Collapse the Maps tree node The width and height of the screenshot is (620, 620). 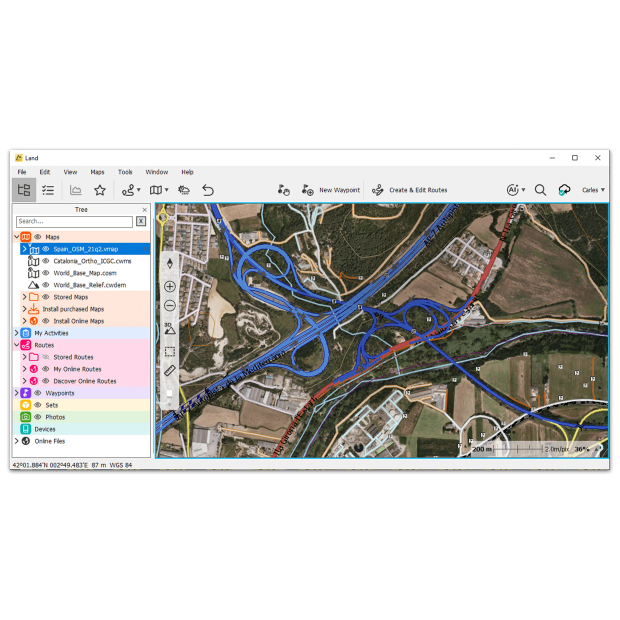(x=17, y=237)
